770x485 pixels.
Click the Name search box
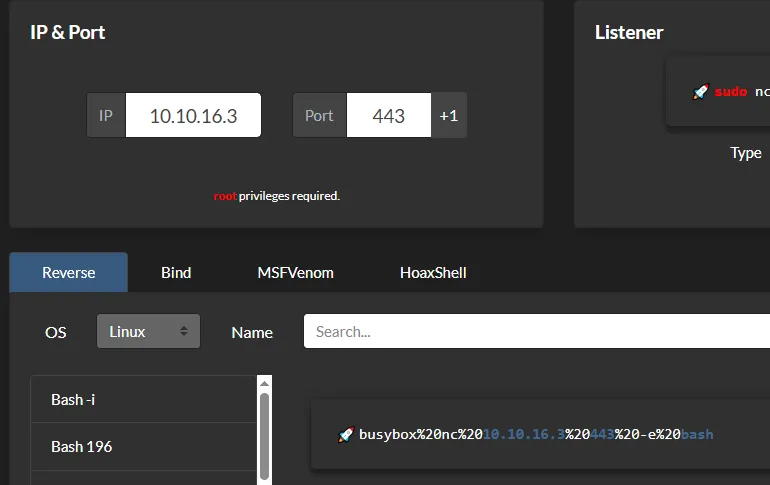pos(536,331)
